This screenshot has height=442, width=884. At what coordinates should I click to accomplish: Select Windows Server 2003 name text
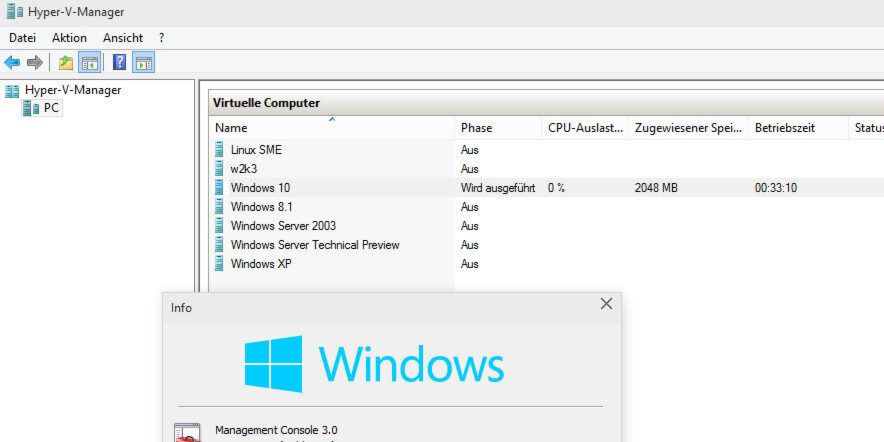pos(283,226)
